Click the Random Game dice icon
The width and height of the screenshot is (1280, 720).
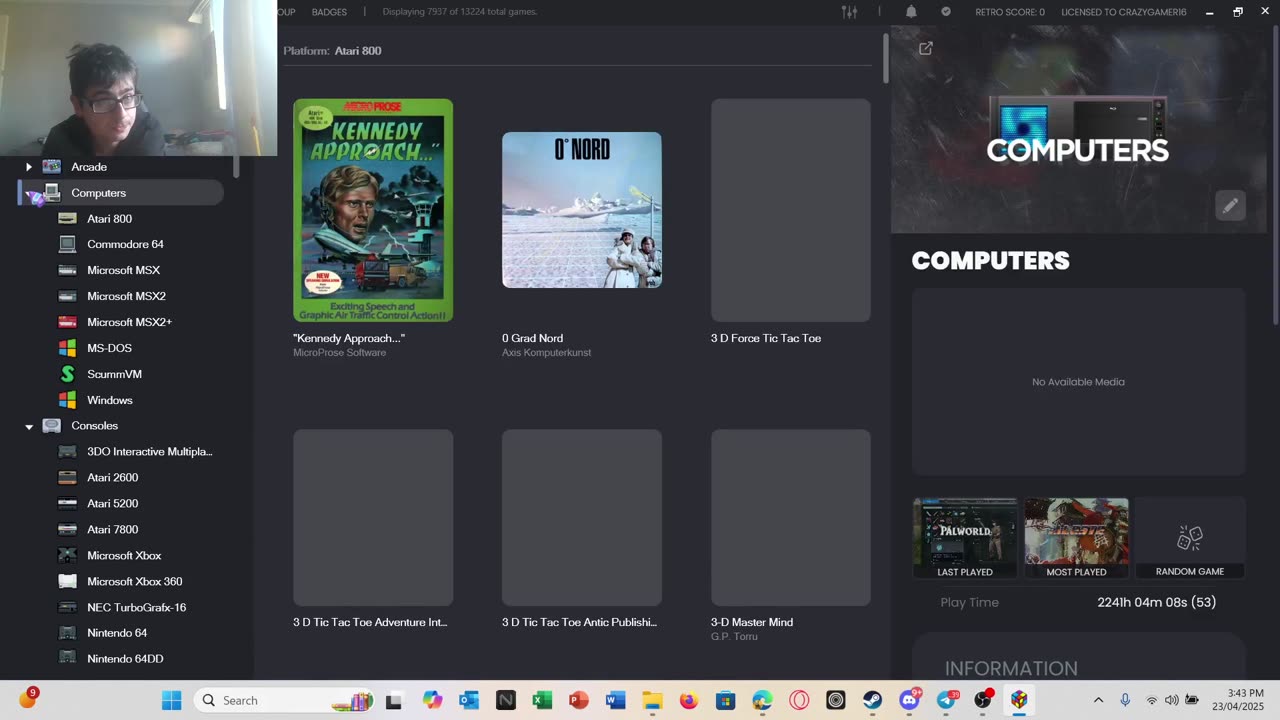pos(1189,538)
